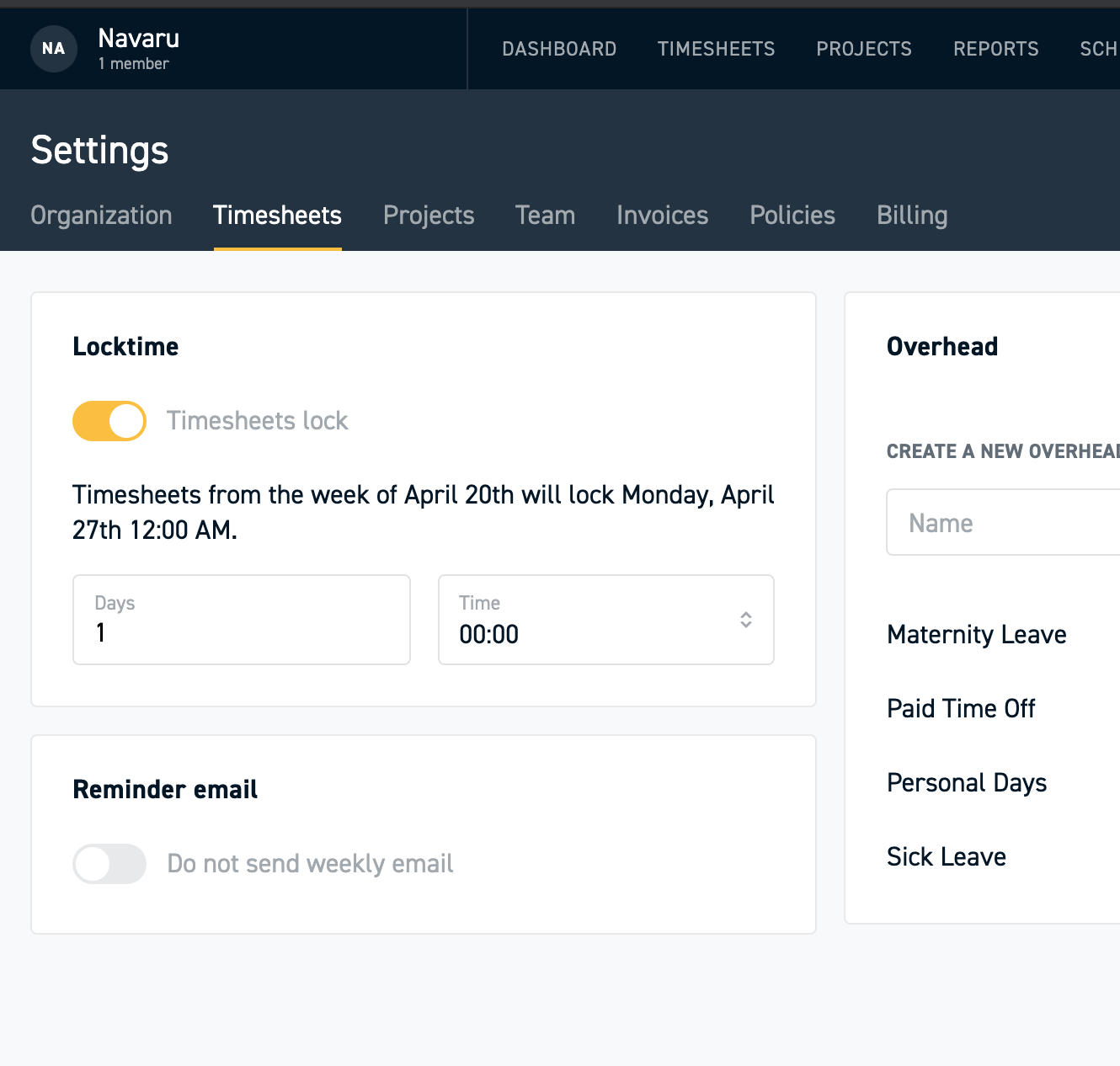Click inside the overhead Name field
This screenshot has width=1120, height=1066.
[994, 522]
